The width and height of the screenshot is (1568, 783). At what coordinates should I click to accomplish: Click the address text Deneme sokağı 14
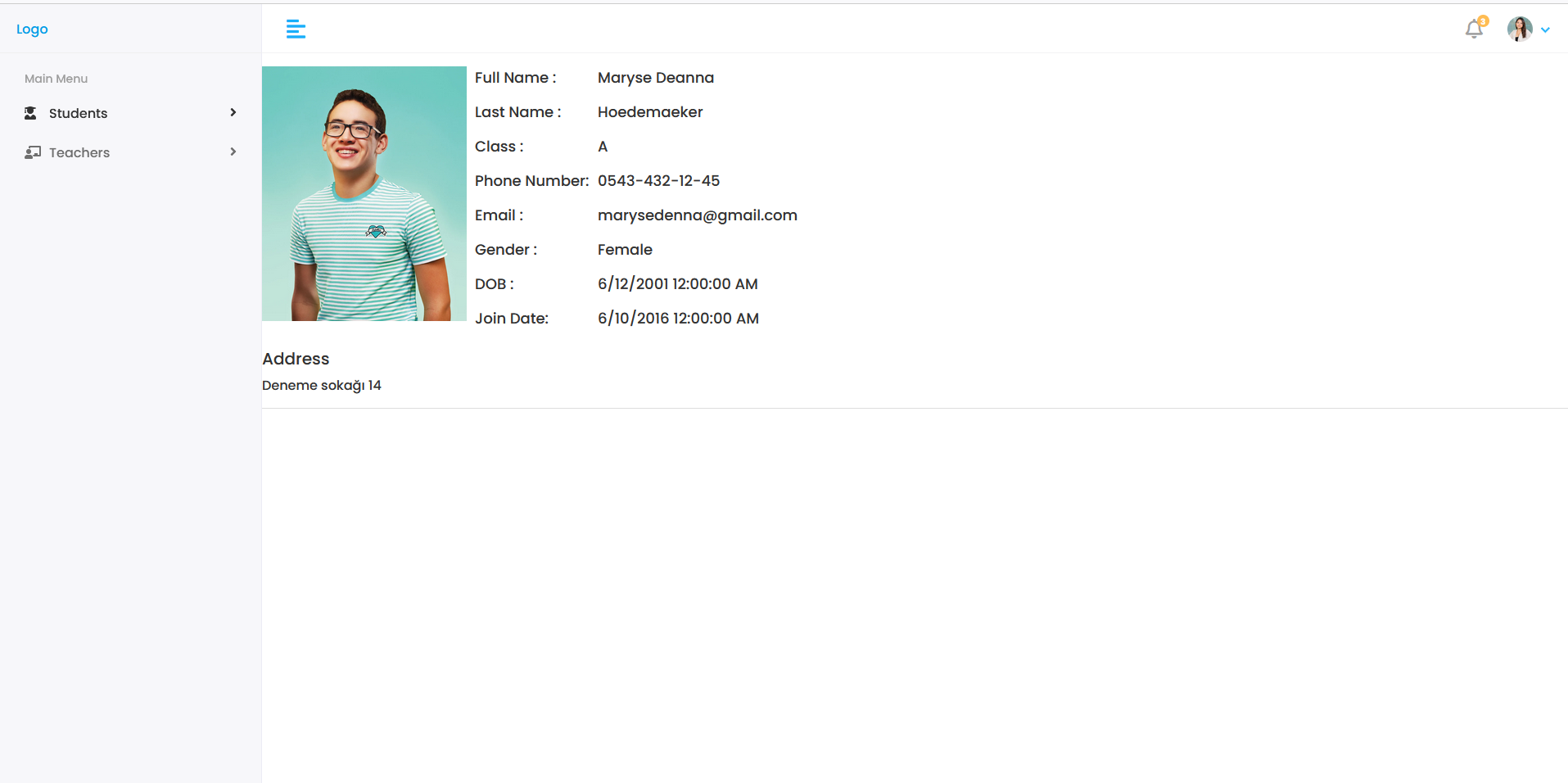322,385
